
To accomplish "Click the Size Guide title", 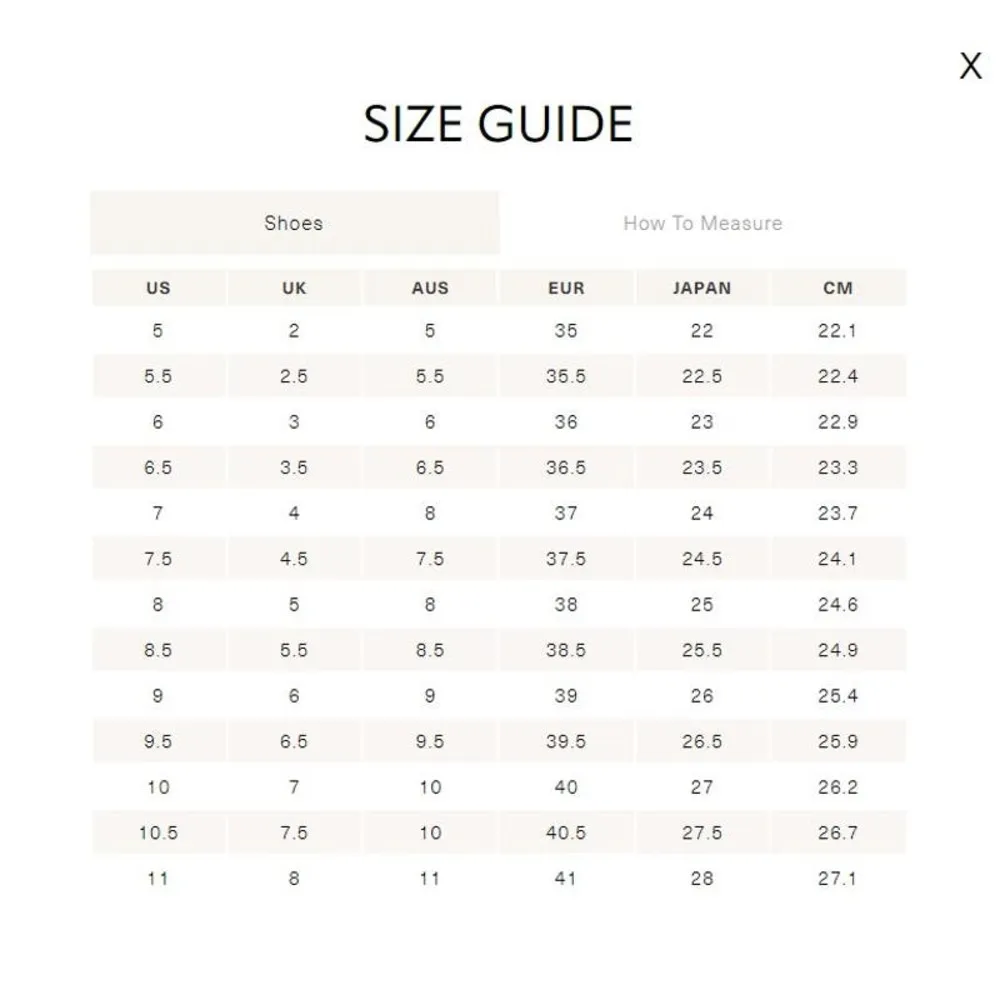I will point(498,124).
